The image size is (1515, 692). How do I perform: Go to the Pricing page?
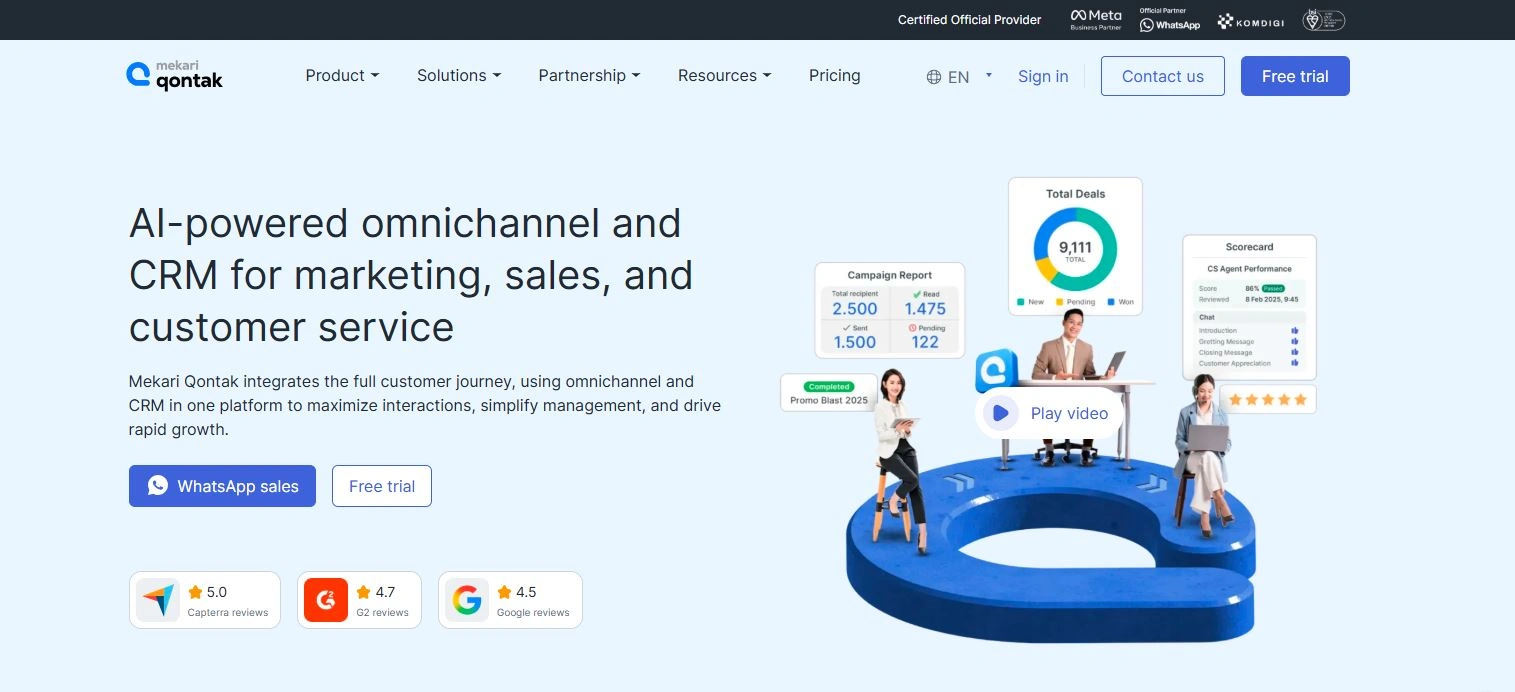pyautogui.click(x=834, y=76)
